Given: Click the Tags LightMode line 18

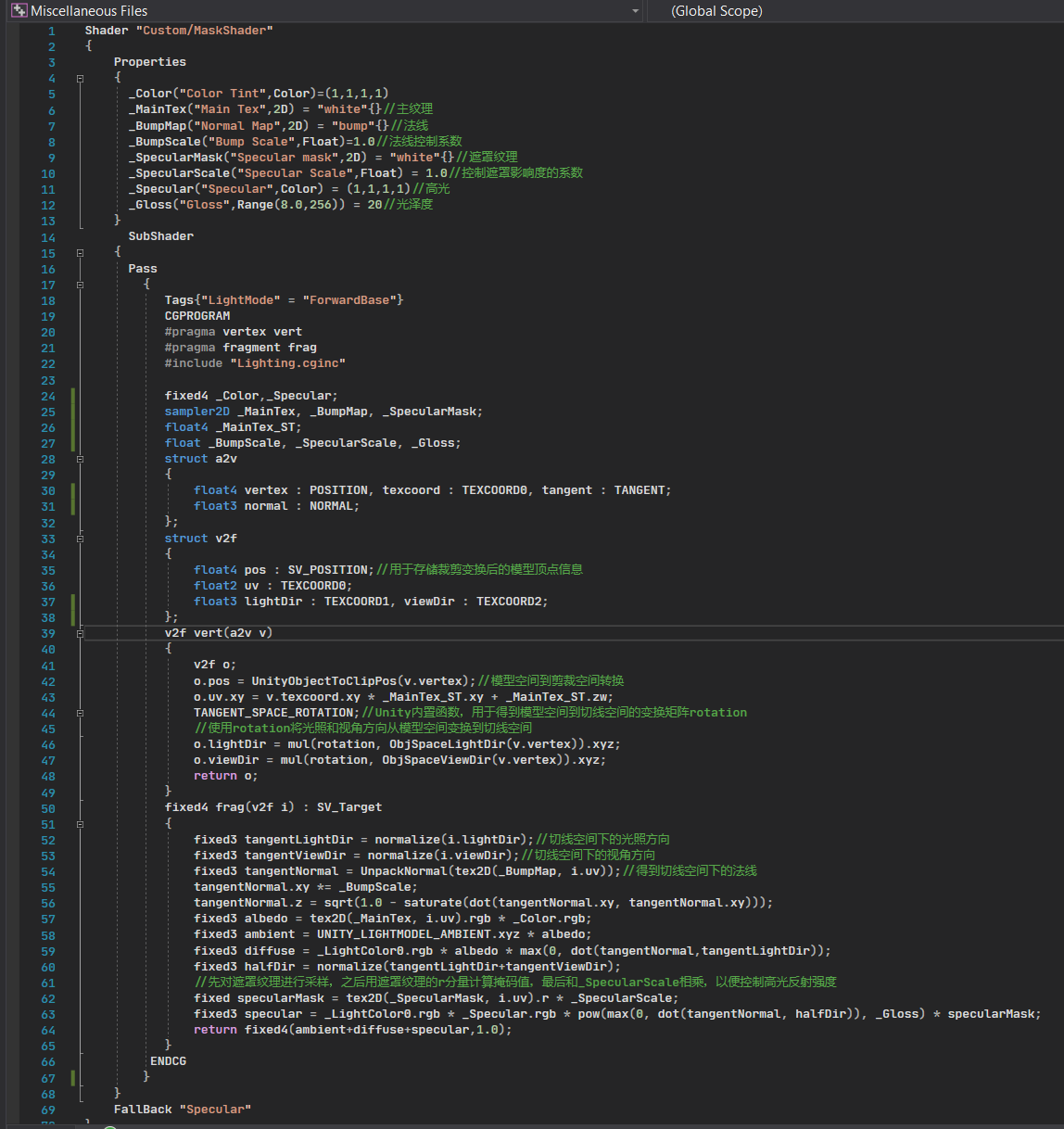Looking at the screenshot, I should click(x=284, y=300).
